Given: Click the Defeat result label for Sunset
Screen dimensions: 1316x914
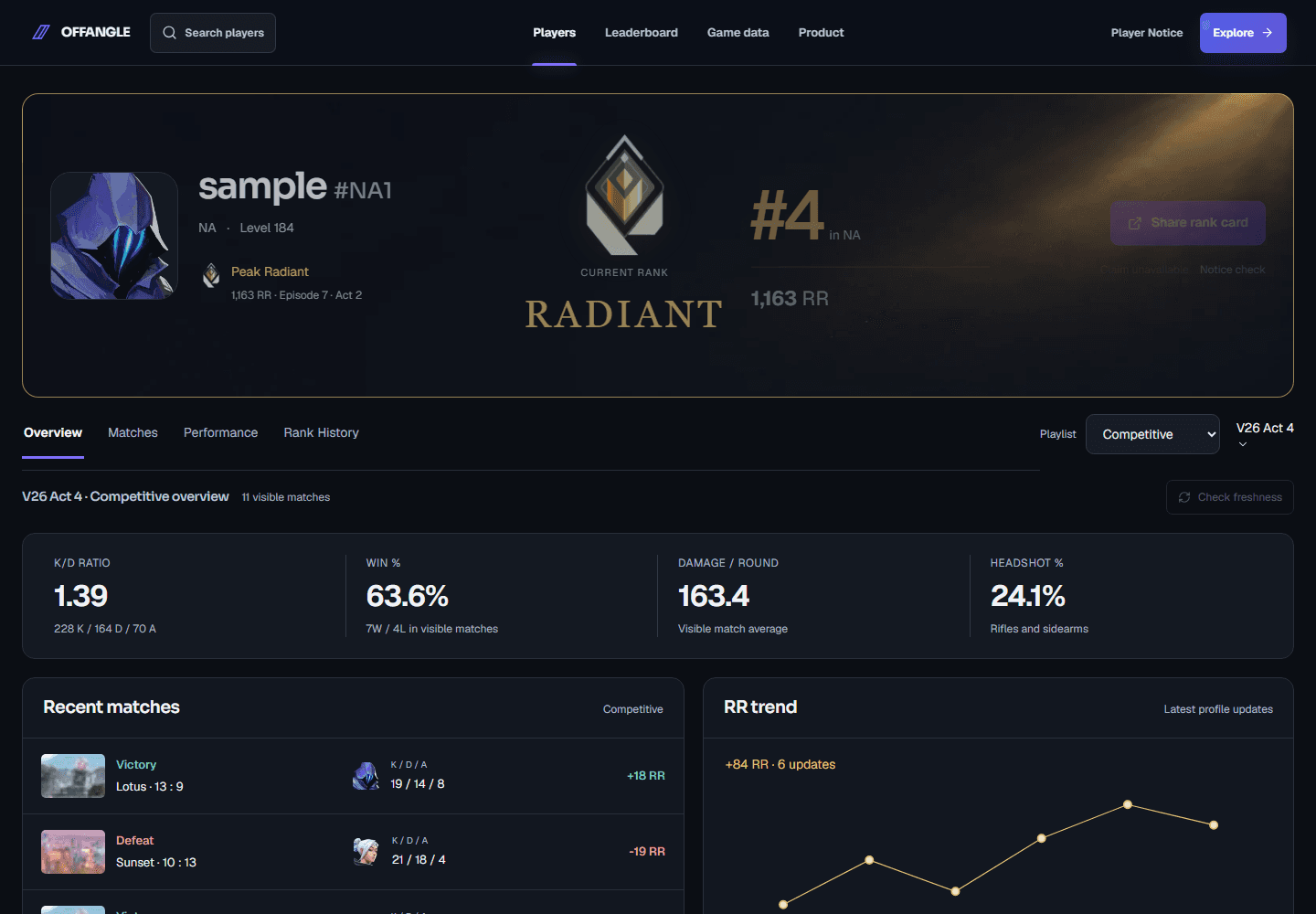Looking at the screenshot, I should coord(135,841).
